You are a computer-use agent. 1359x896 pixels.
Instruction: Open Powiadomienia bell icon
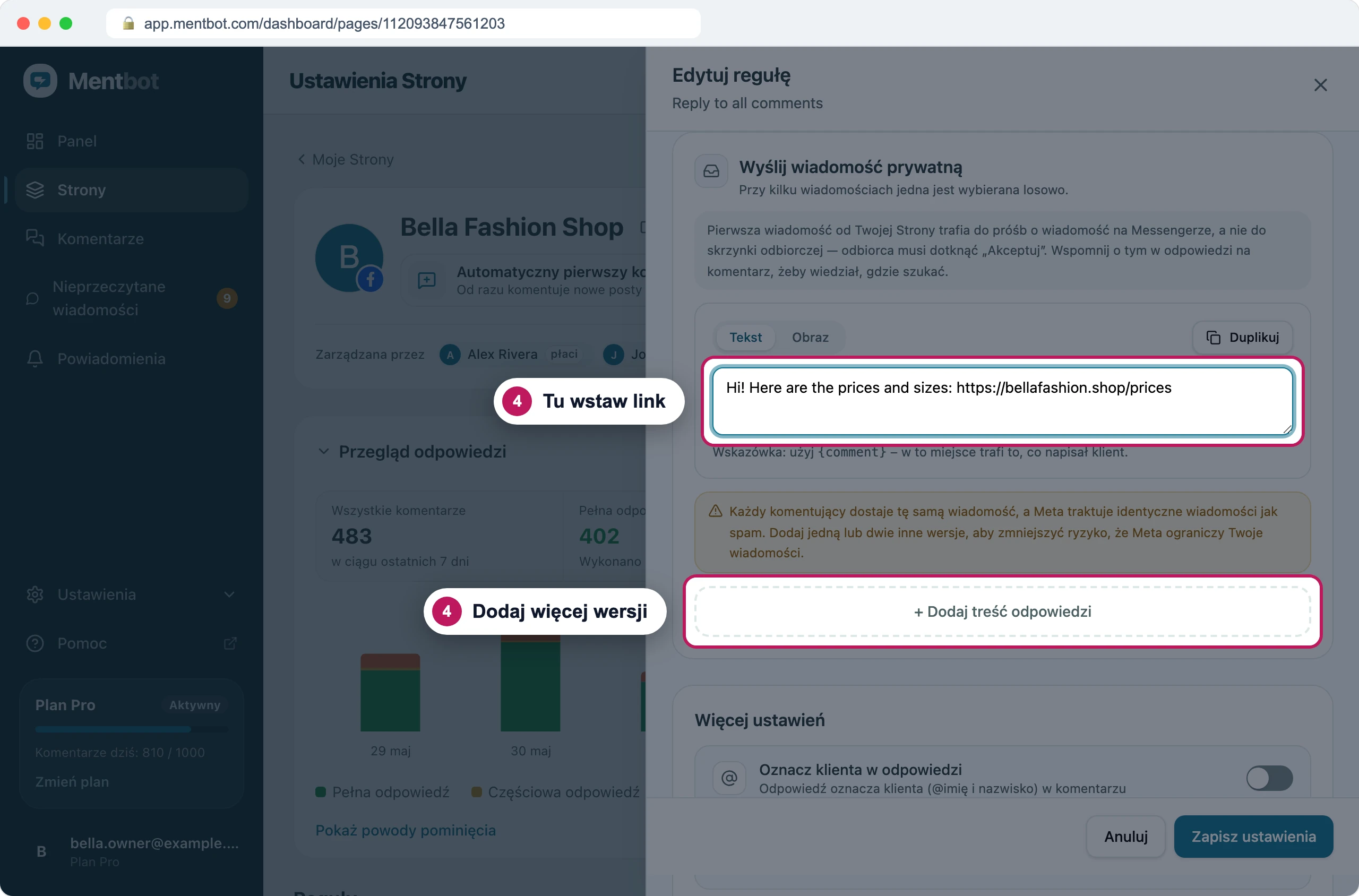(35, 358)
